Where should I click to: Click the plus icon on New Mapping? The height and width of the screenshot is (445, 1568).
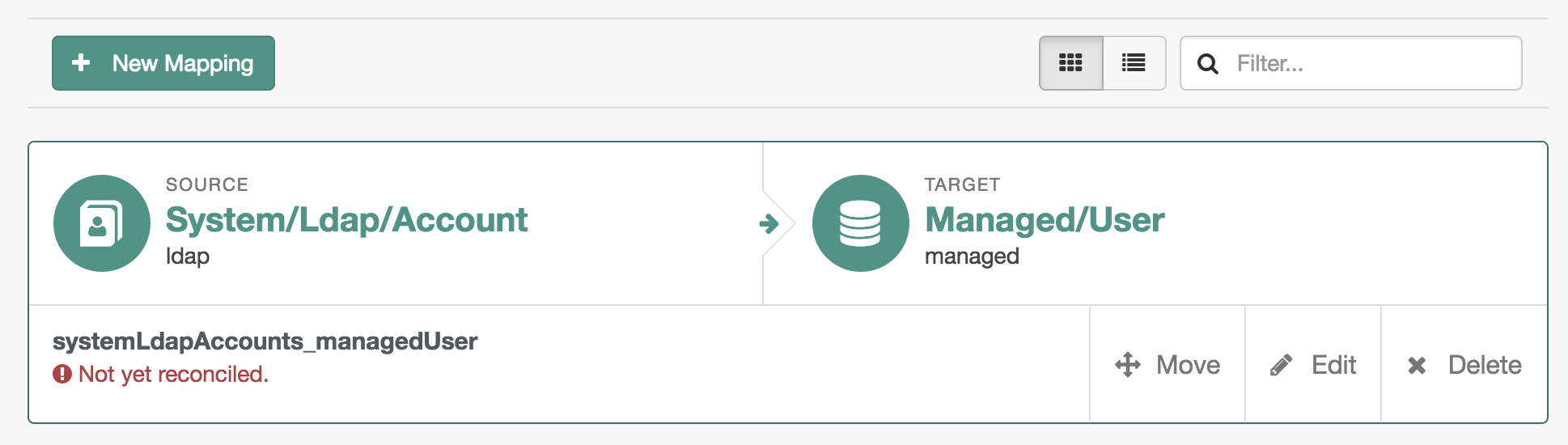click(81, 63)
